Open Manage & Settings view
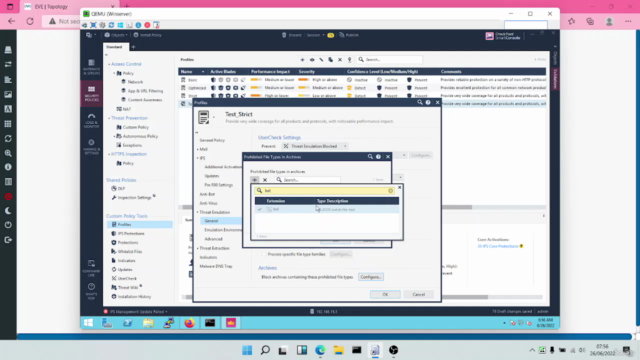 pos(91,147)
